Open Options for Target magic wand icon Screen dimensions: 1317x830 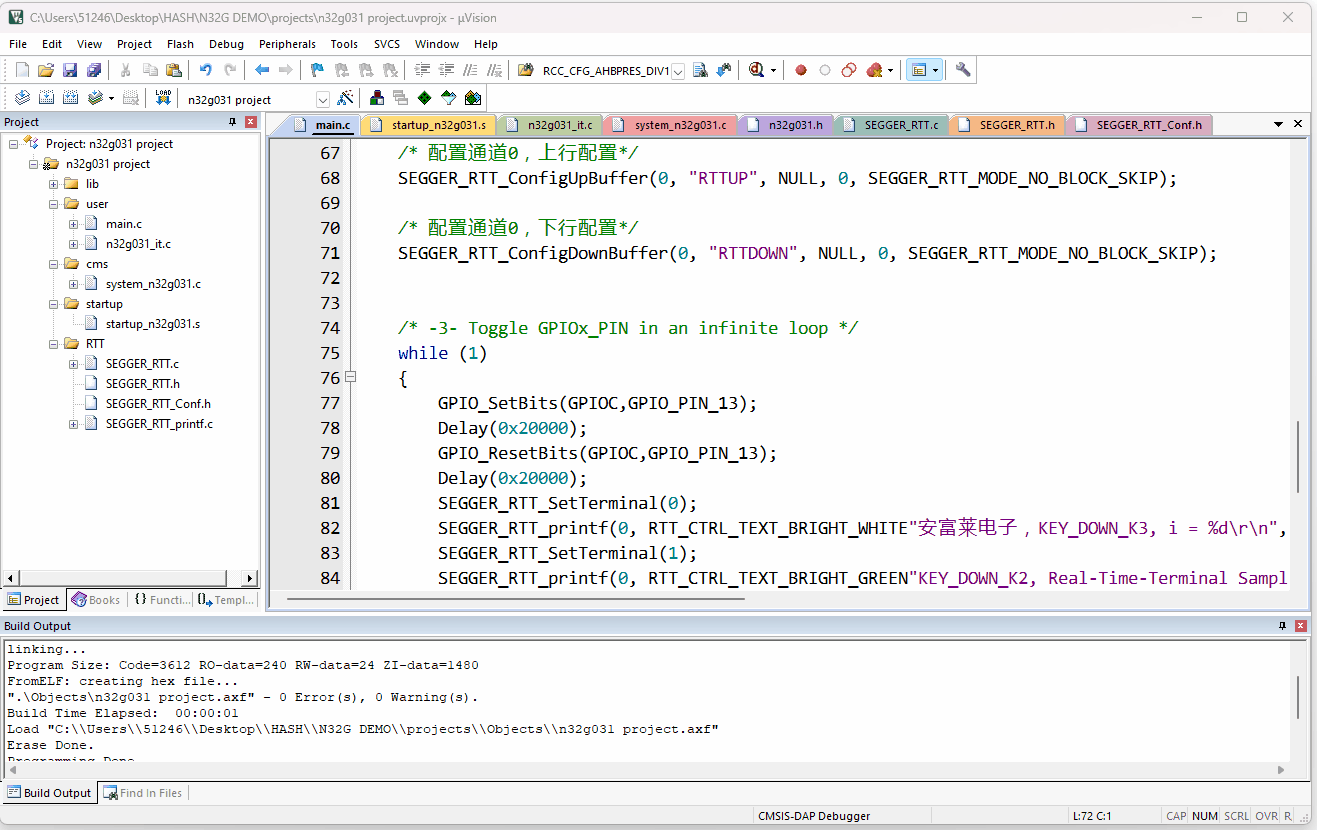click(345, 98)
